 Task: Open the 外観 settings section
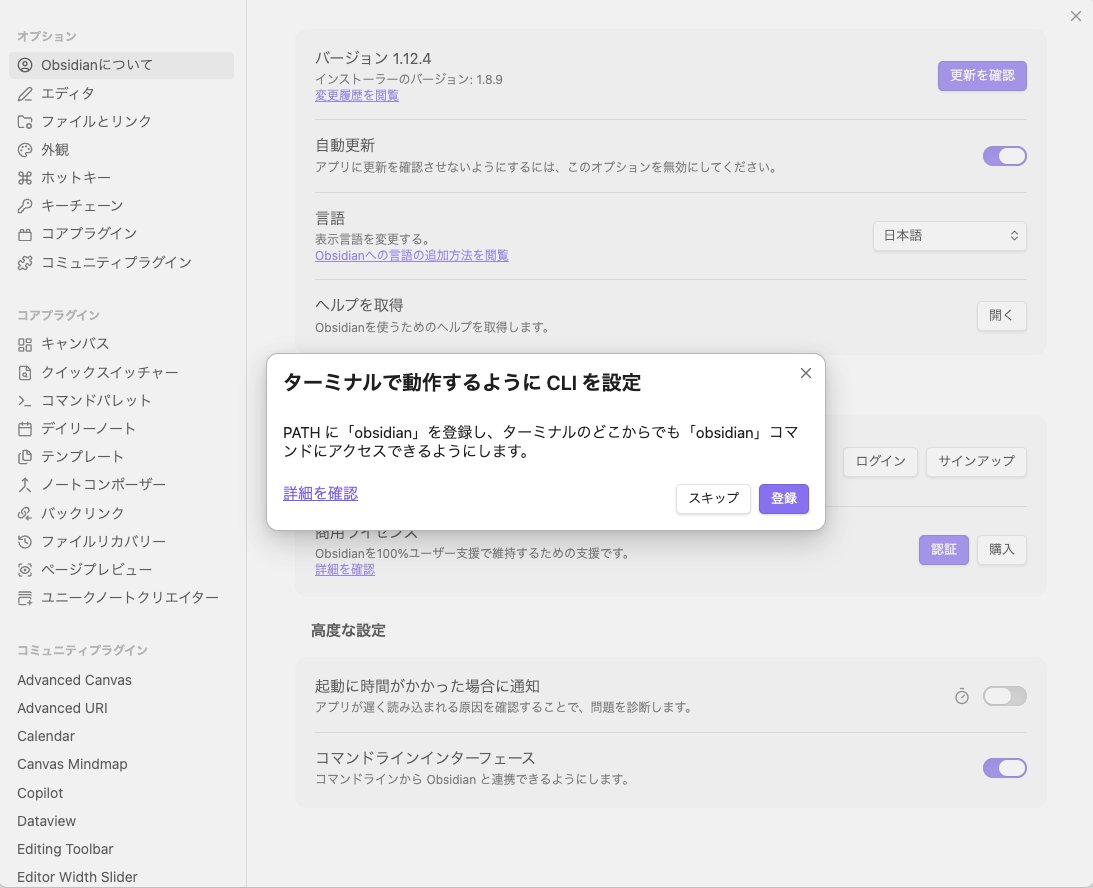click(55, 149)
